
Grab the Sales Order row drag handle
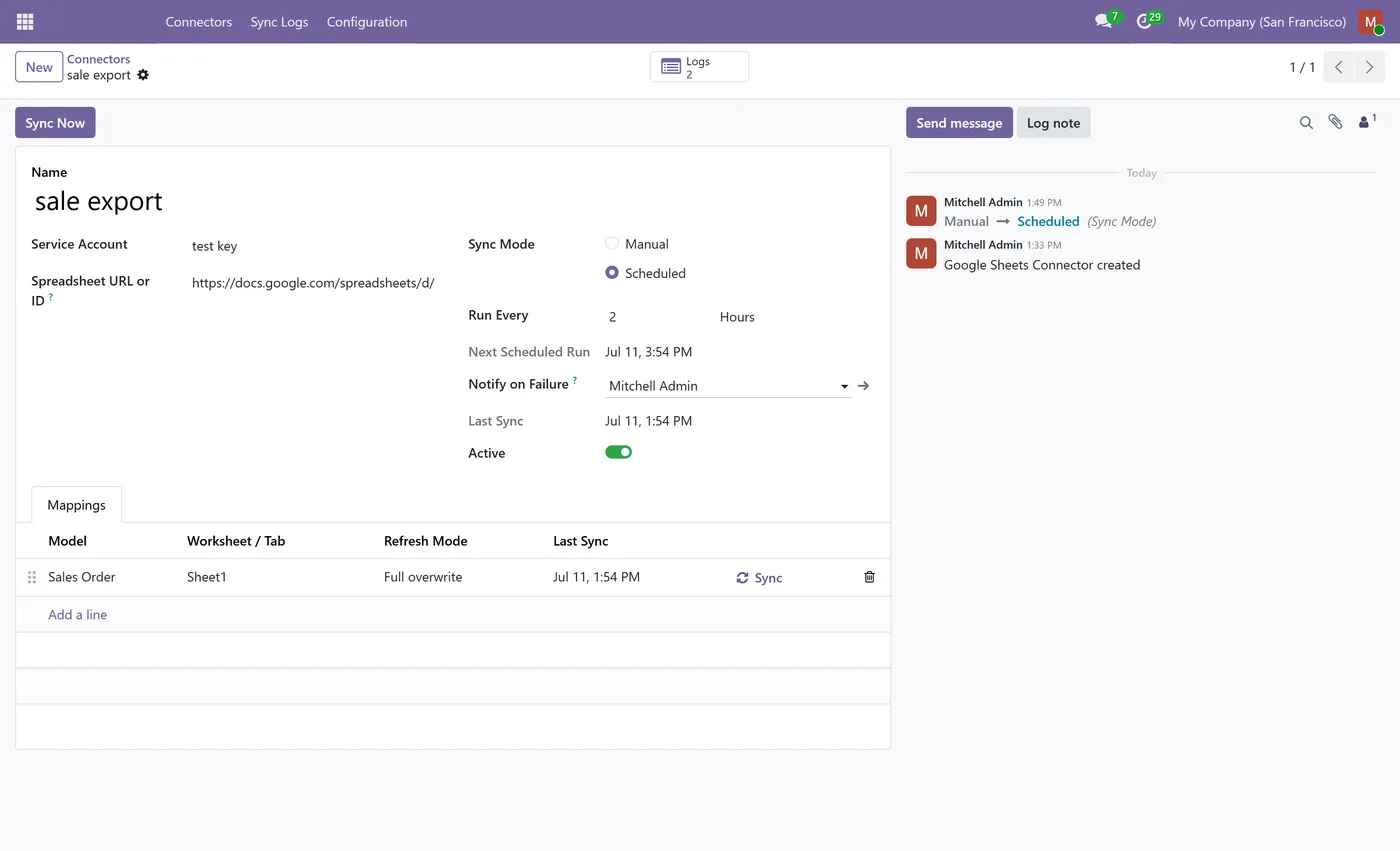(32, 577)
